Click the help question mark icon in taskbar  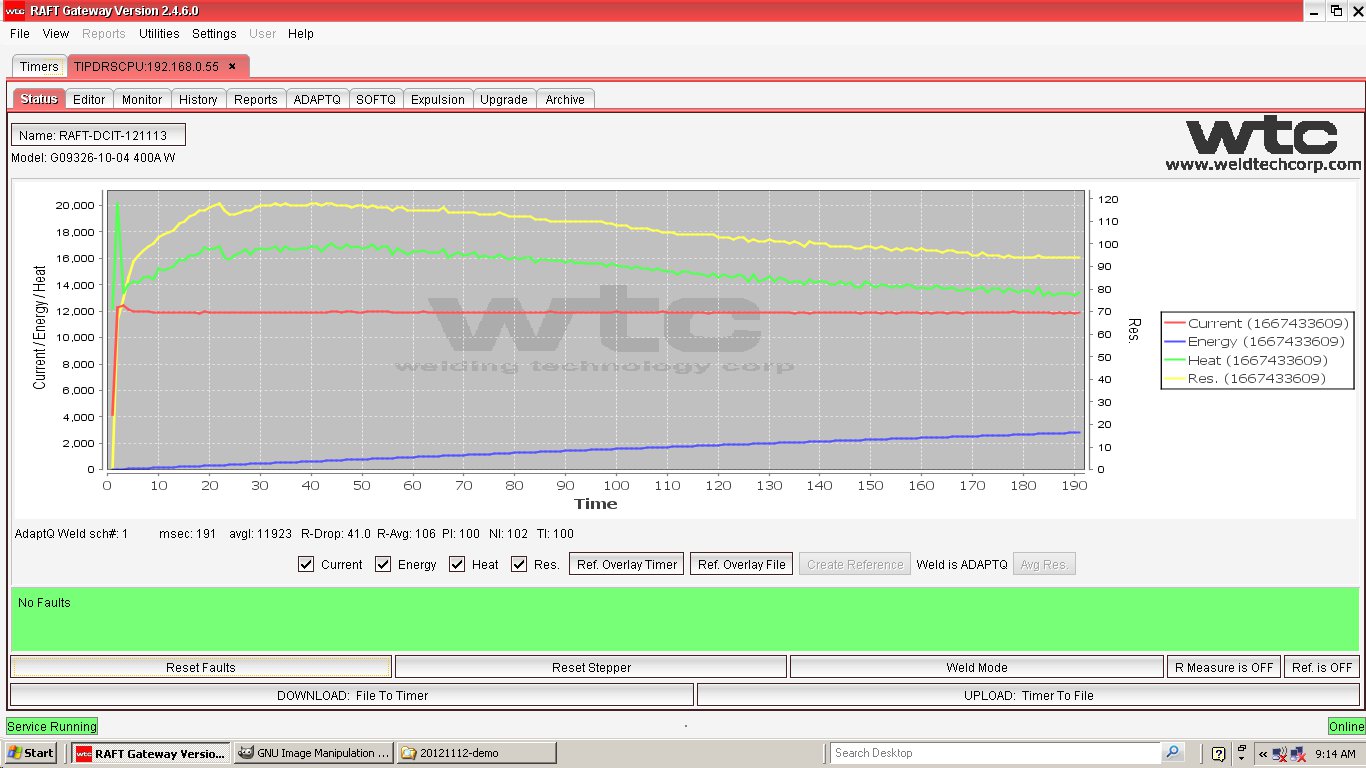tap(1218, 753)
